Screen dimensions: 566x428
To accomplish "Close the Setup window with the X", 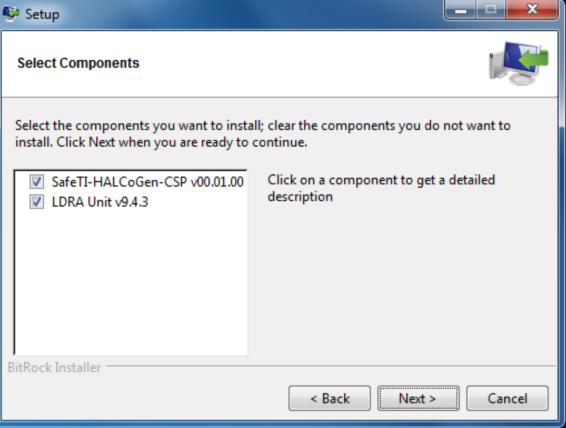I will pyautogui.click(x=532, y=10).
